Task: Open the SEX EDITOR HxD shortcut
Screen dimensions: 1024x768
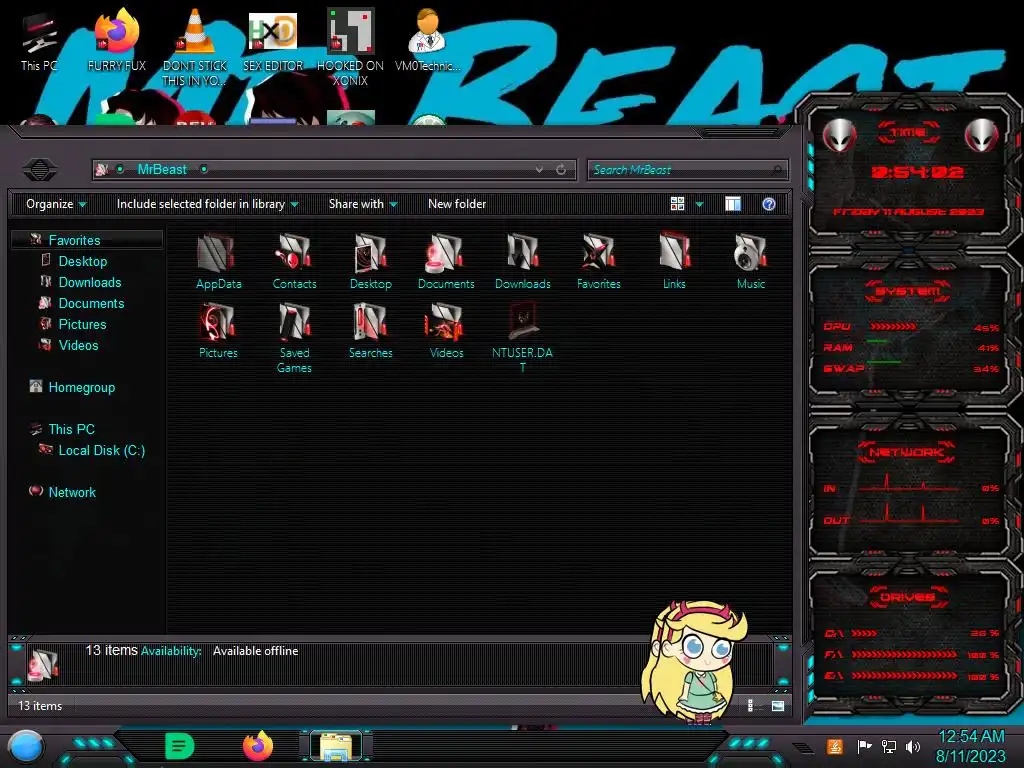Action: (x=273, y=40)
